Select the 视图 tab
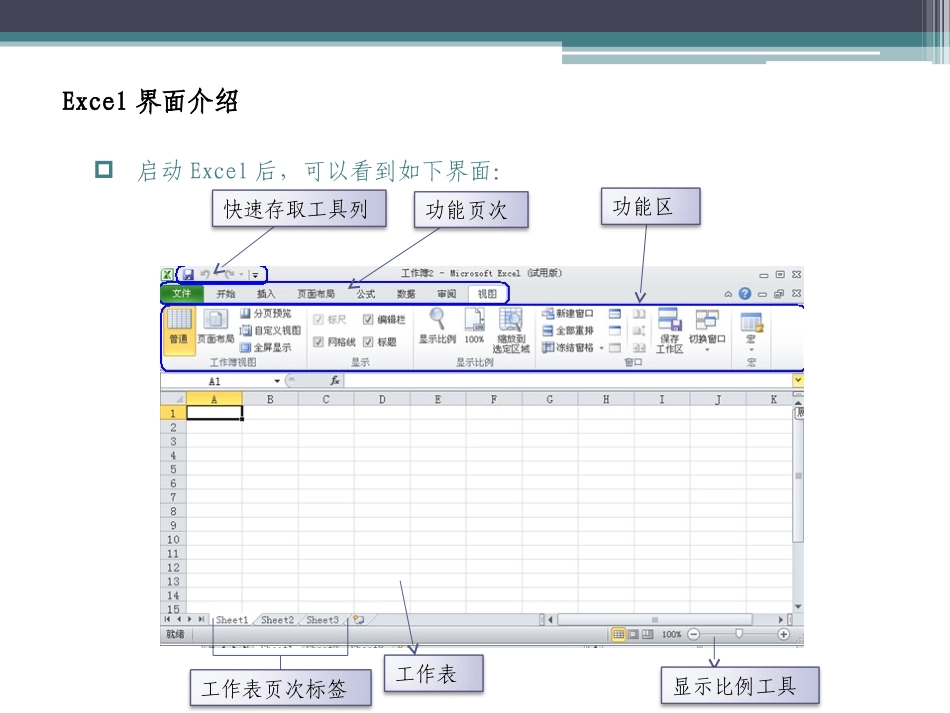Screen dimensions: 950x713 click(487, 294)
